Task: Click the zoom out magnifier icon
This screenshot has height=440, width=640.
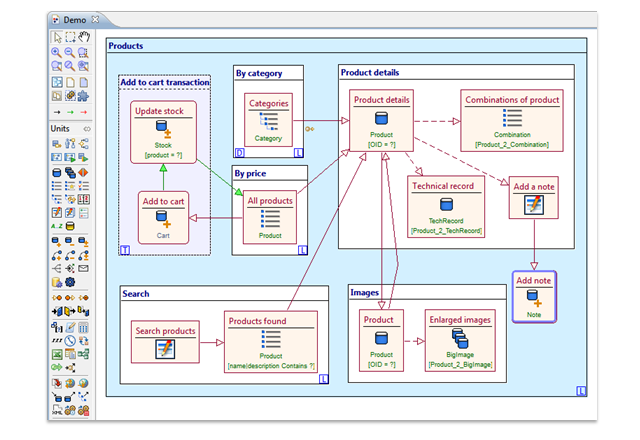Action: click(x=70, y=52)
